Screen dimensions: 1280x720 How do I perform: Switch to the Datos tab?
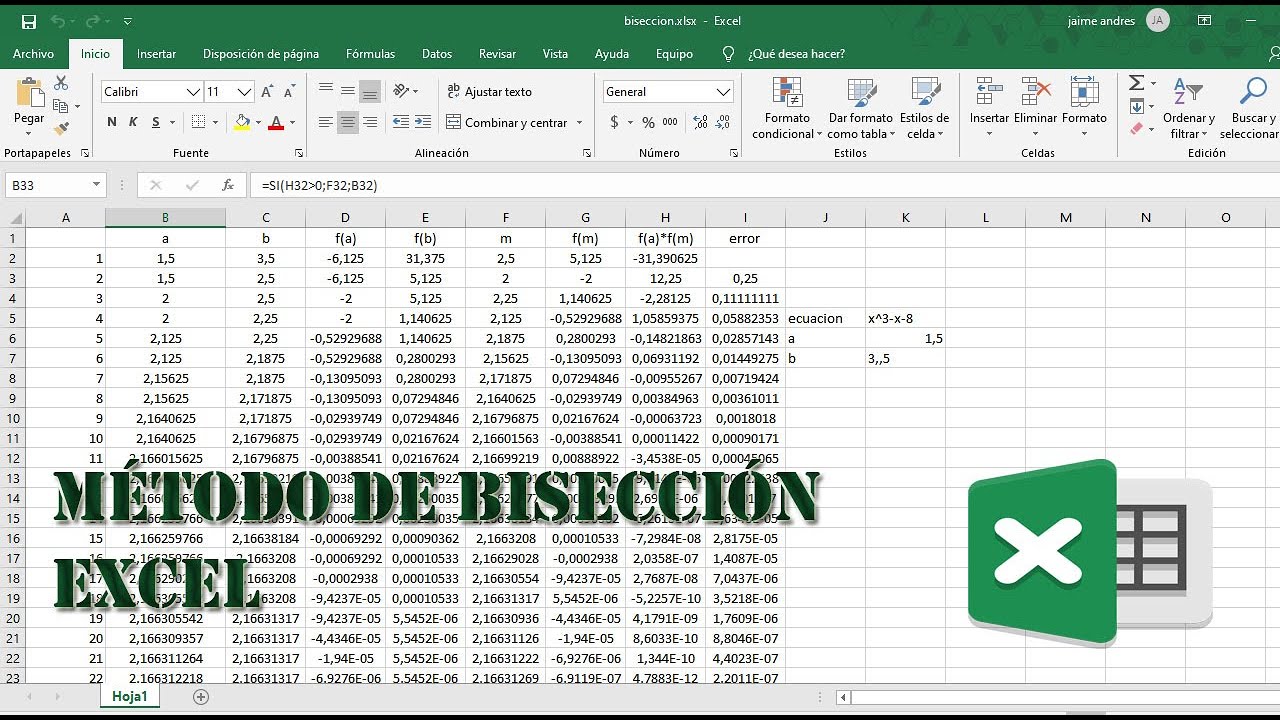[x=437, y=54]
